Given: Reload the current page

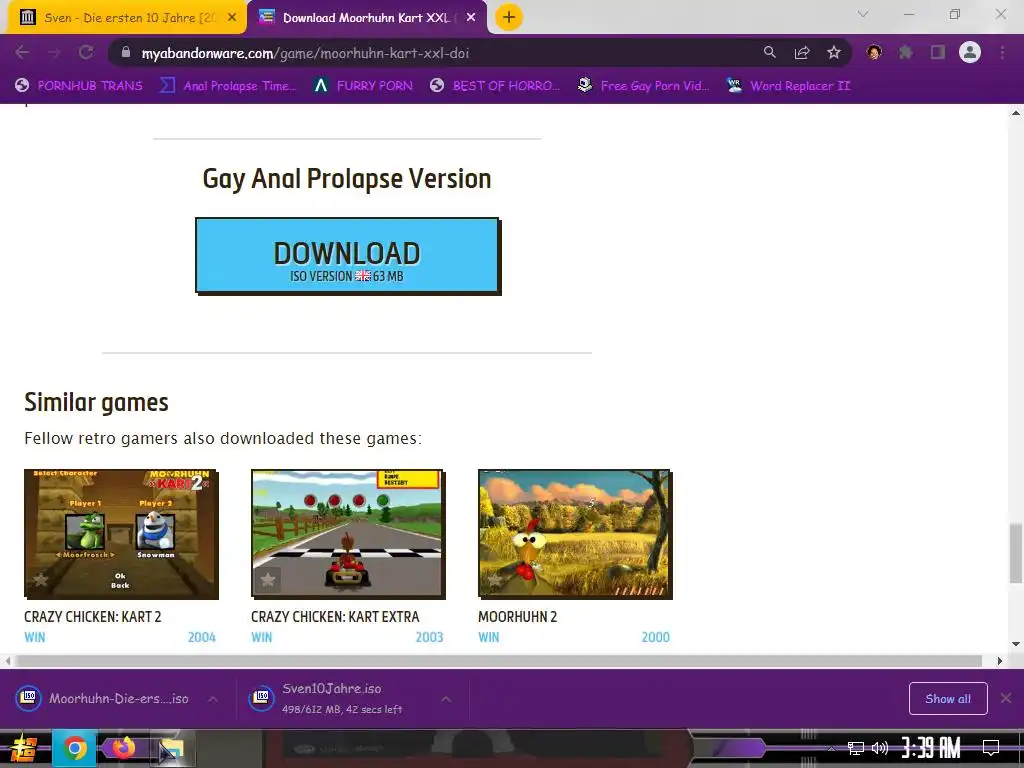Looking at the screenshot, I should (x=86, y=52).
